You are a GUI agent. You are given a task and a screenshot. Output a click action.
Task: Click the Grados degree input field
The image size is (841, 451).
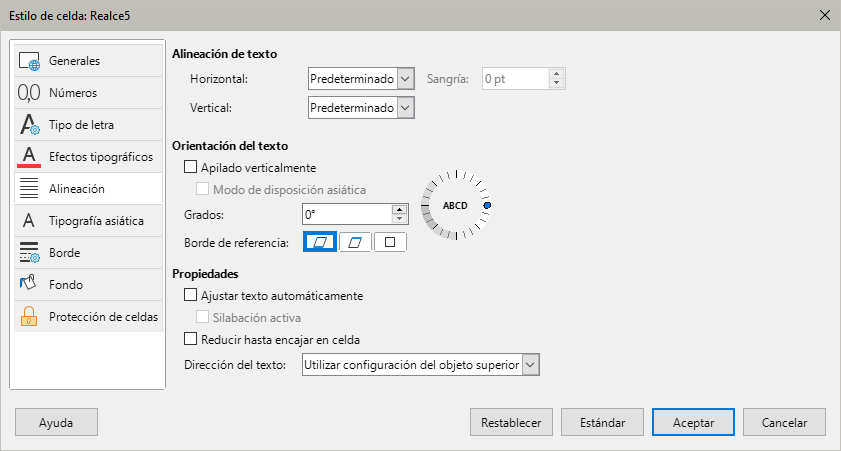pos(347,215)
